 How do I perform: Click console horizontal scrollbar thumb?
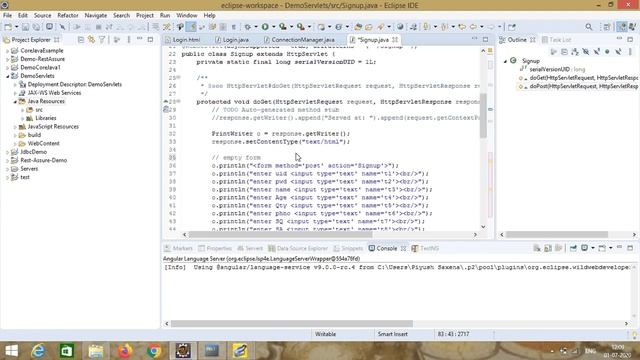tap(291, 324)
